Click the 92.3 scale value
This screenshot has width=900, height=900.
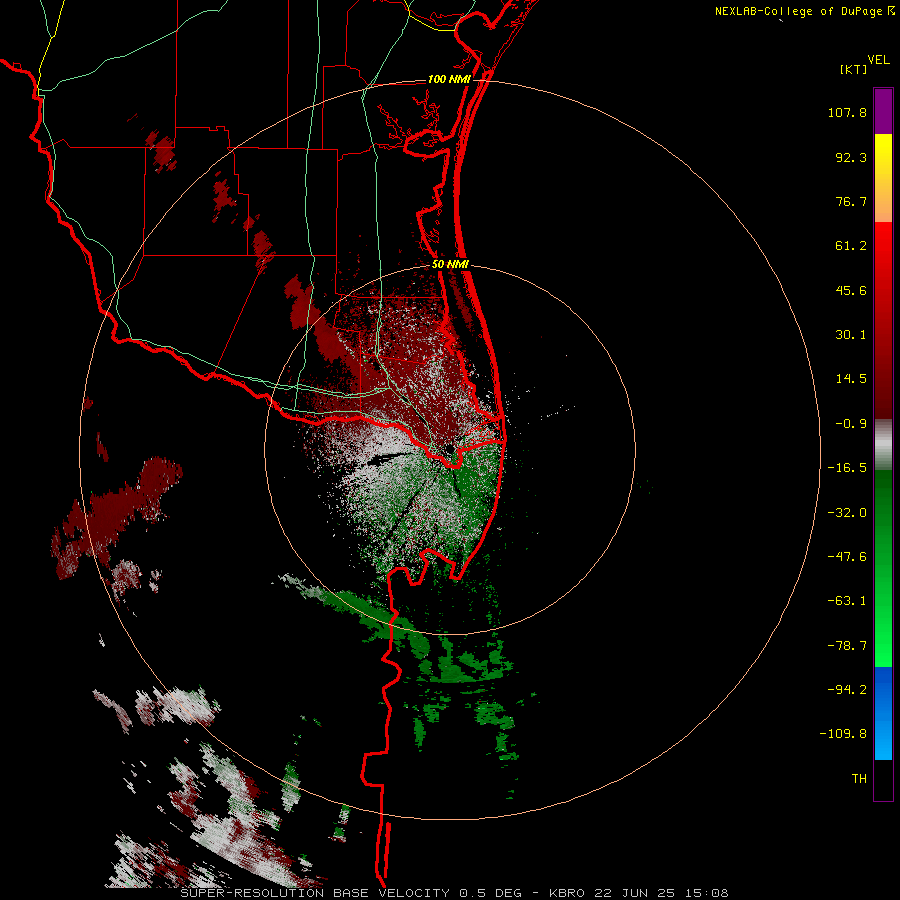tap(851, 157)
